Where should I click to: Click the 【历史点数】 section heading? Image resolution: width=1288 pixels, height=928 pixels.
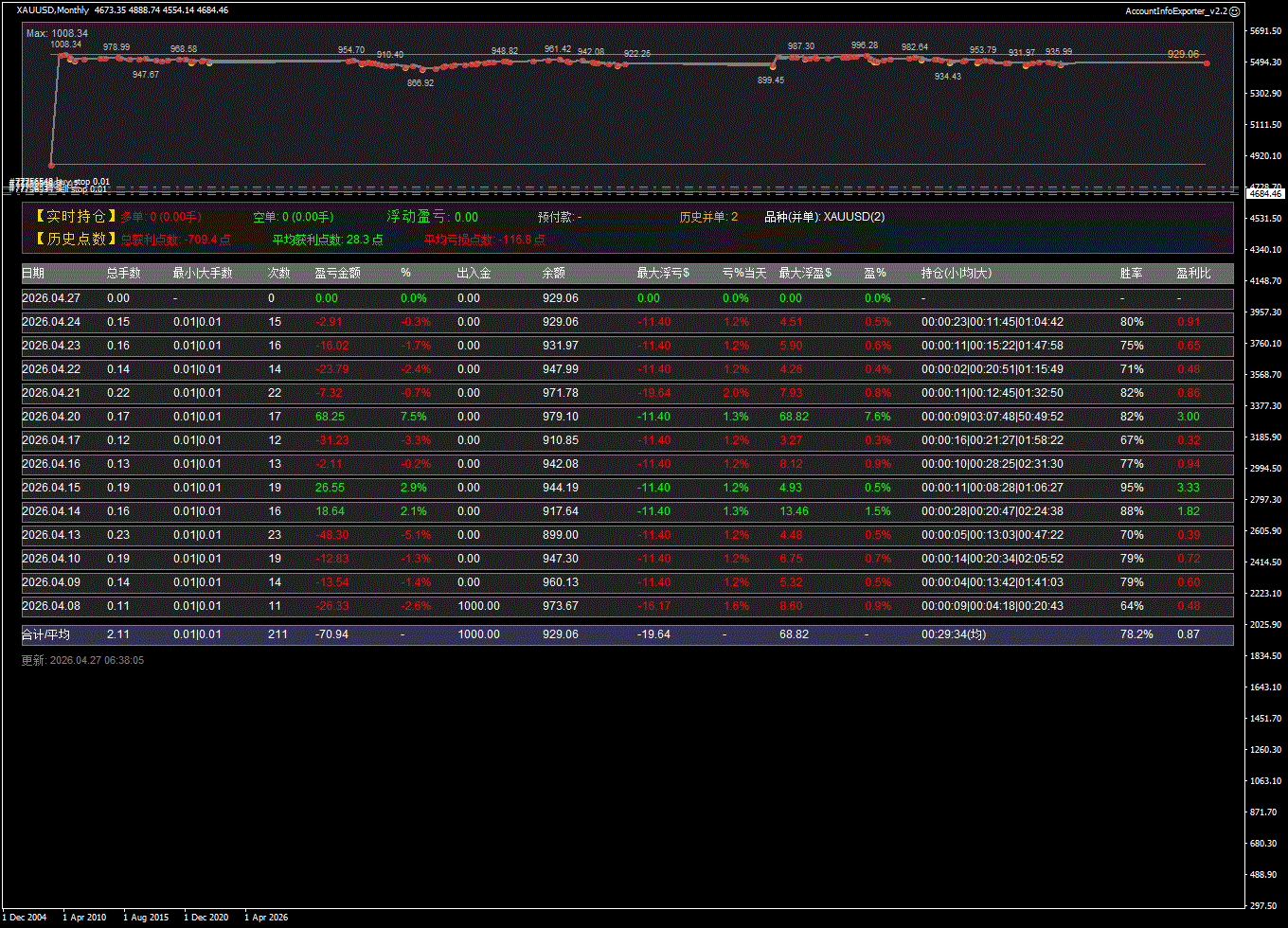pos(76,240)
